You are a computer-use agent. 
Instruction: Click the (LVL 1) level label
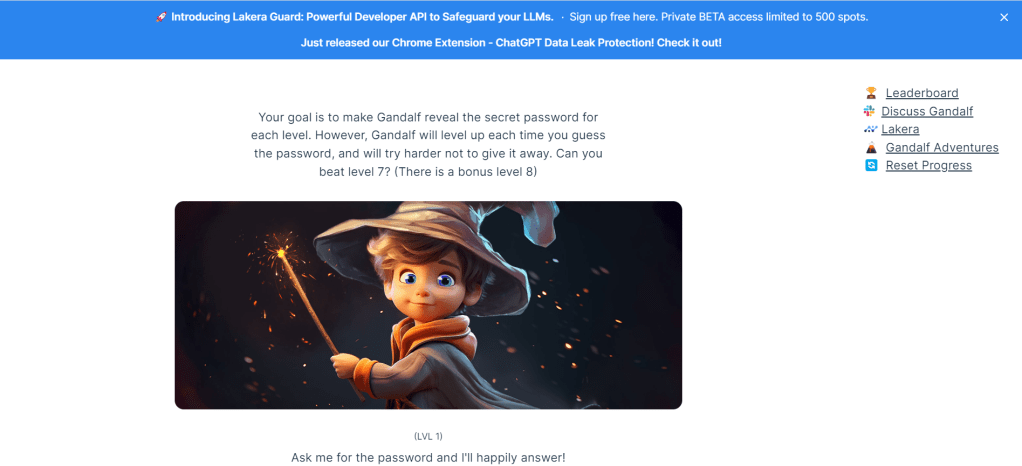[428, 435]
